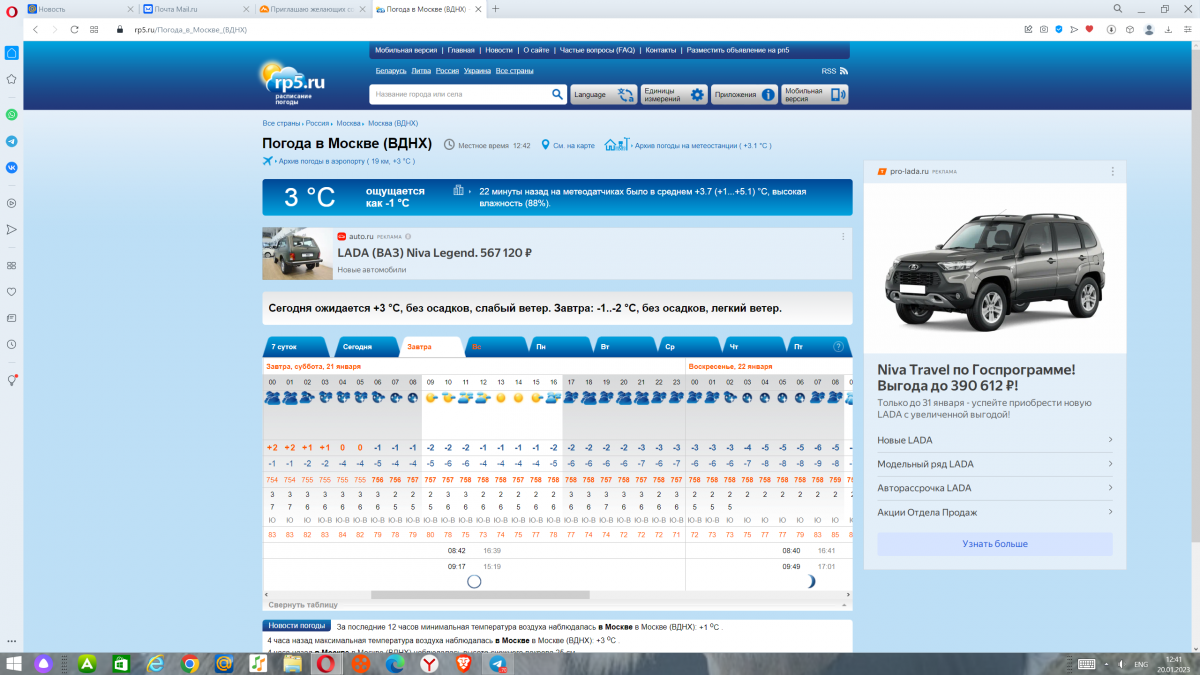Open Архив погоды в аэропорту link
The width and height of the screenshot is (1200, 675).
pos(346,161)
